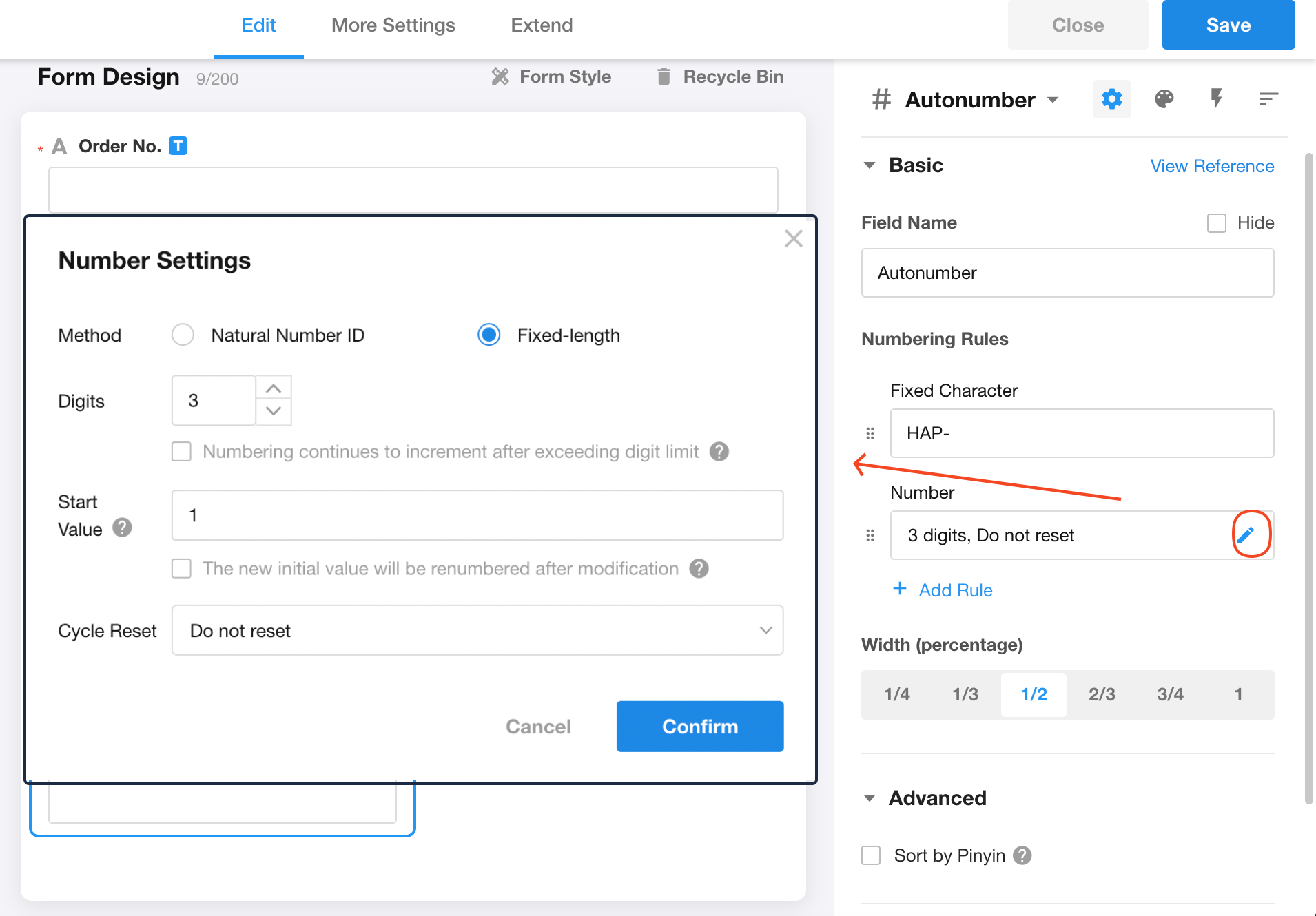Open the lightning bolt events tab
Viewport: 1316px width, 916px height.
(x=1216, y=99)
